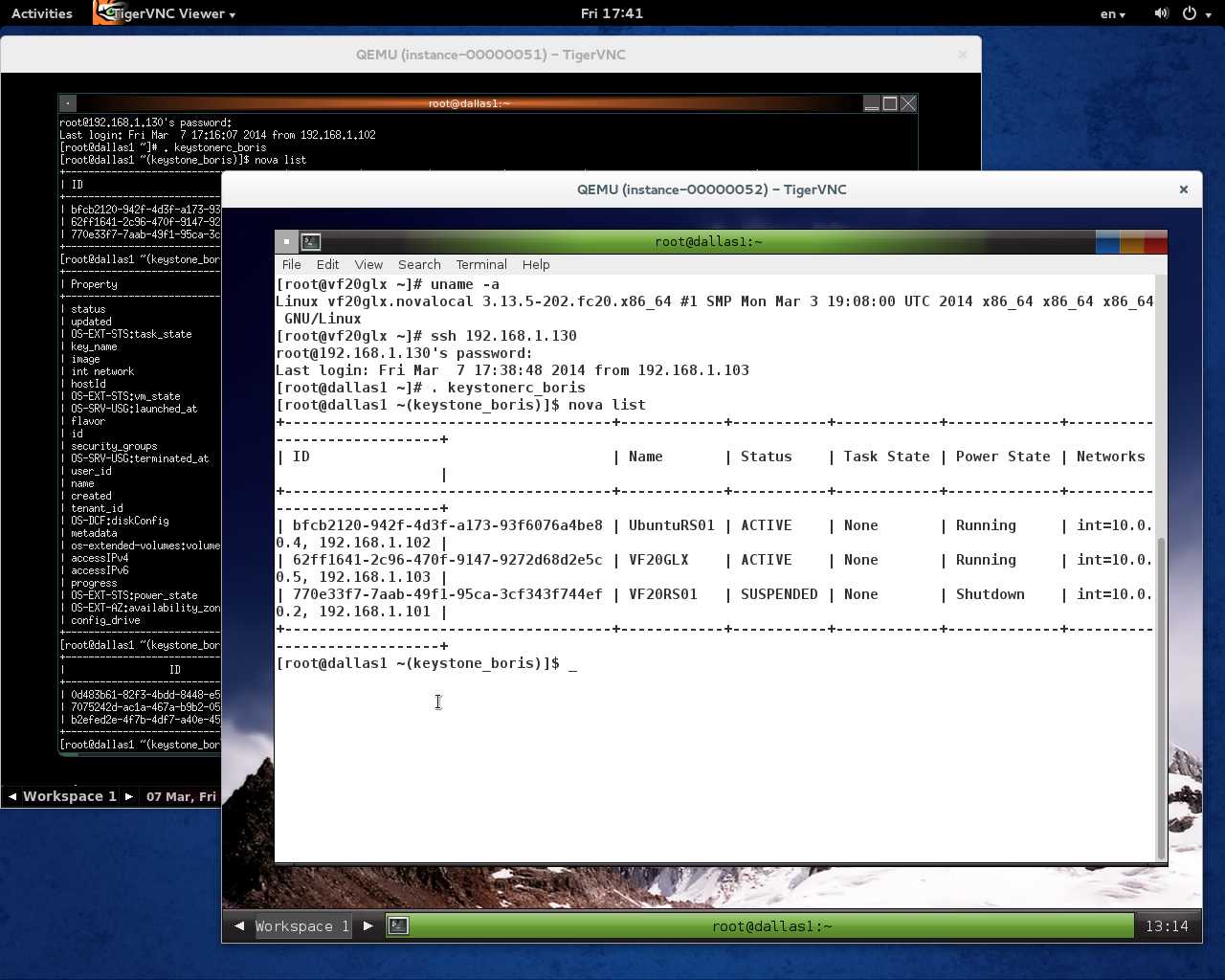Close the instance-00000052 TigerVNC window
Screen dimensions: 1225x980
coord(1184,189)
